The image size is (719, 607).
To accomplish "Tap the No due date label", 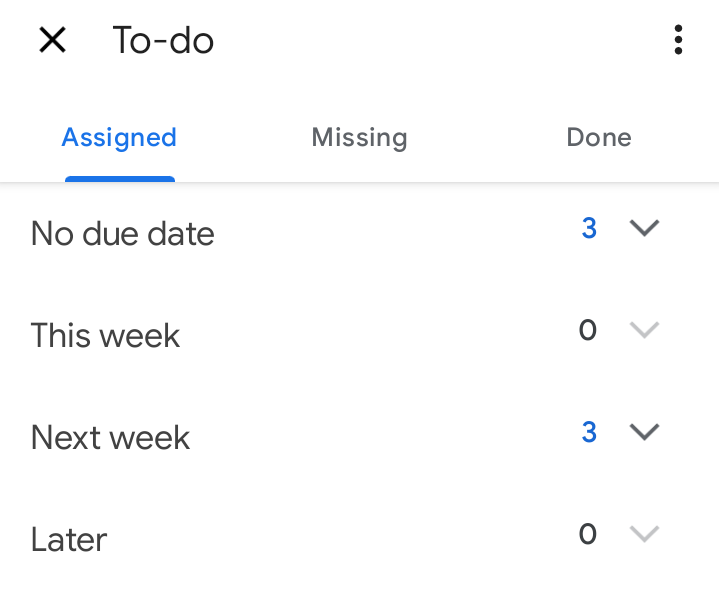I will pos(122,233).
